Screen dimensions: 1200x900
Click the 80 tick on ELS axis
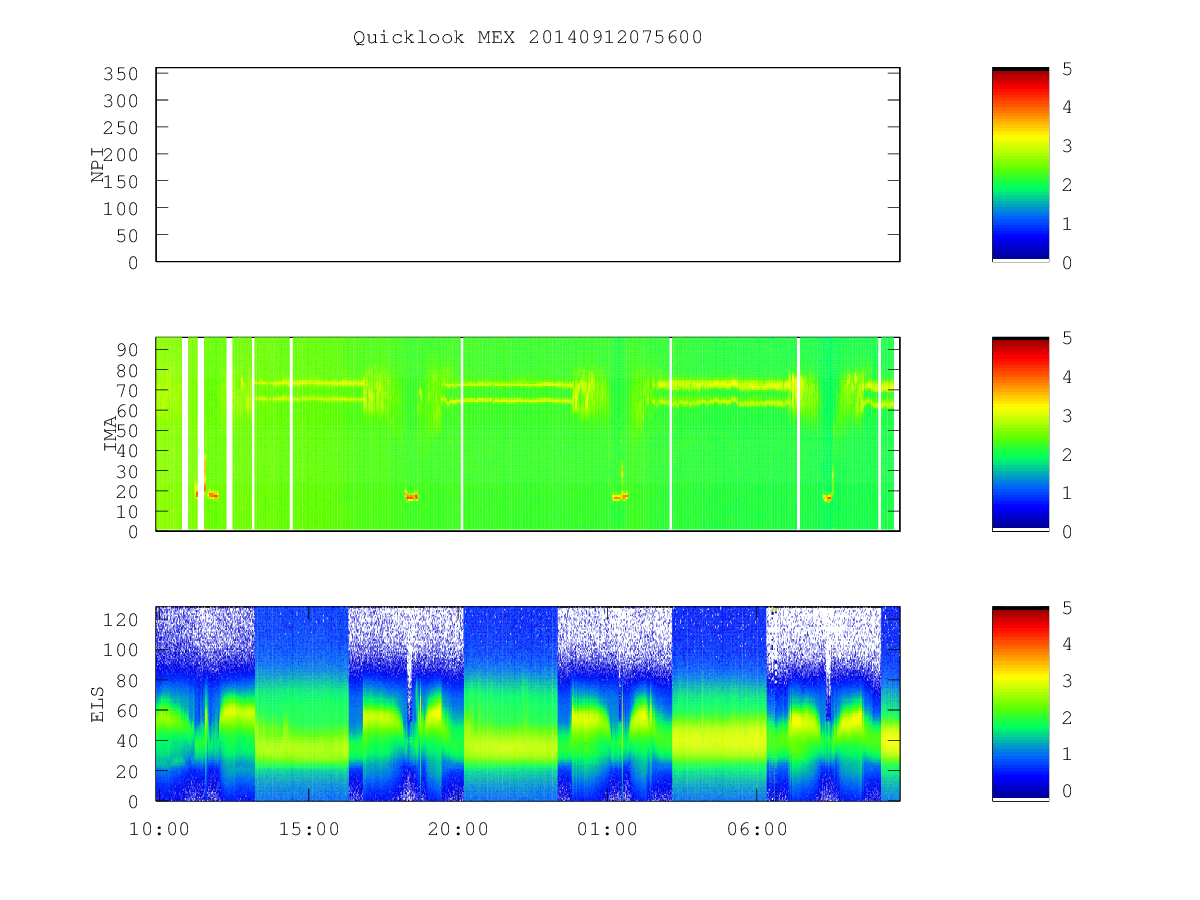[126, 680]
